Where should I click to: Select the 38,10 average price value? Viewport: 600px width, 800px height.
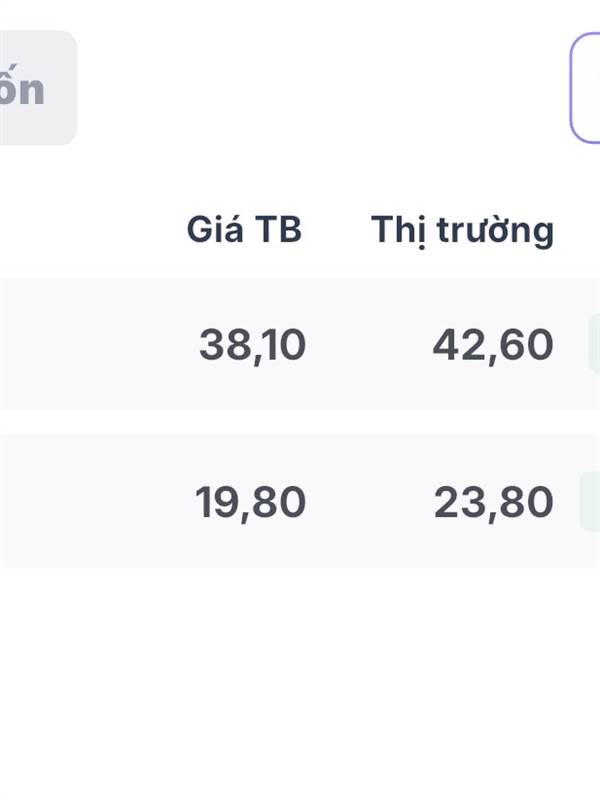(253, 345)
